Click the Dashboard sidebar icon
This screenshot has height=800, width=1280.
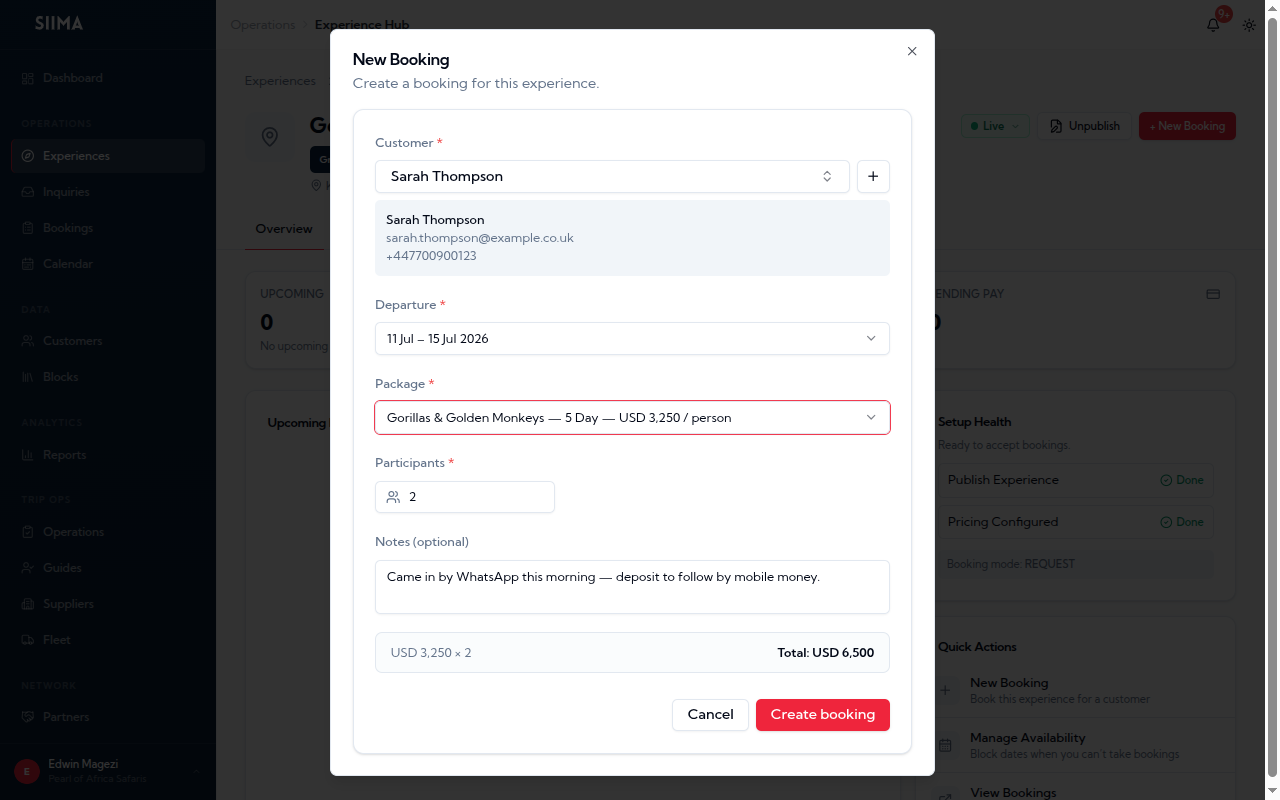[28, 78]
